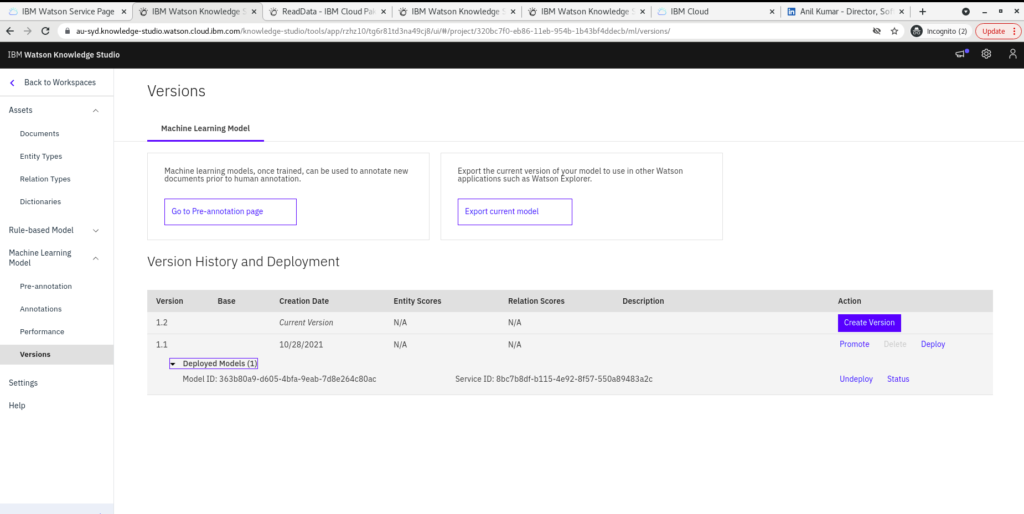
Task: Click the Create Version button
Action: [869, 322]
